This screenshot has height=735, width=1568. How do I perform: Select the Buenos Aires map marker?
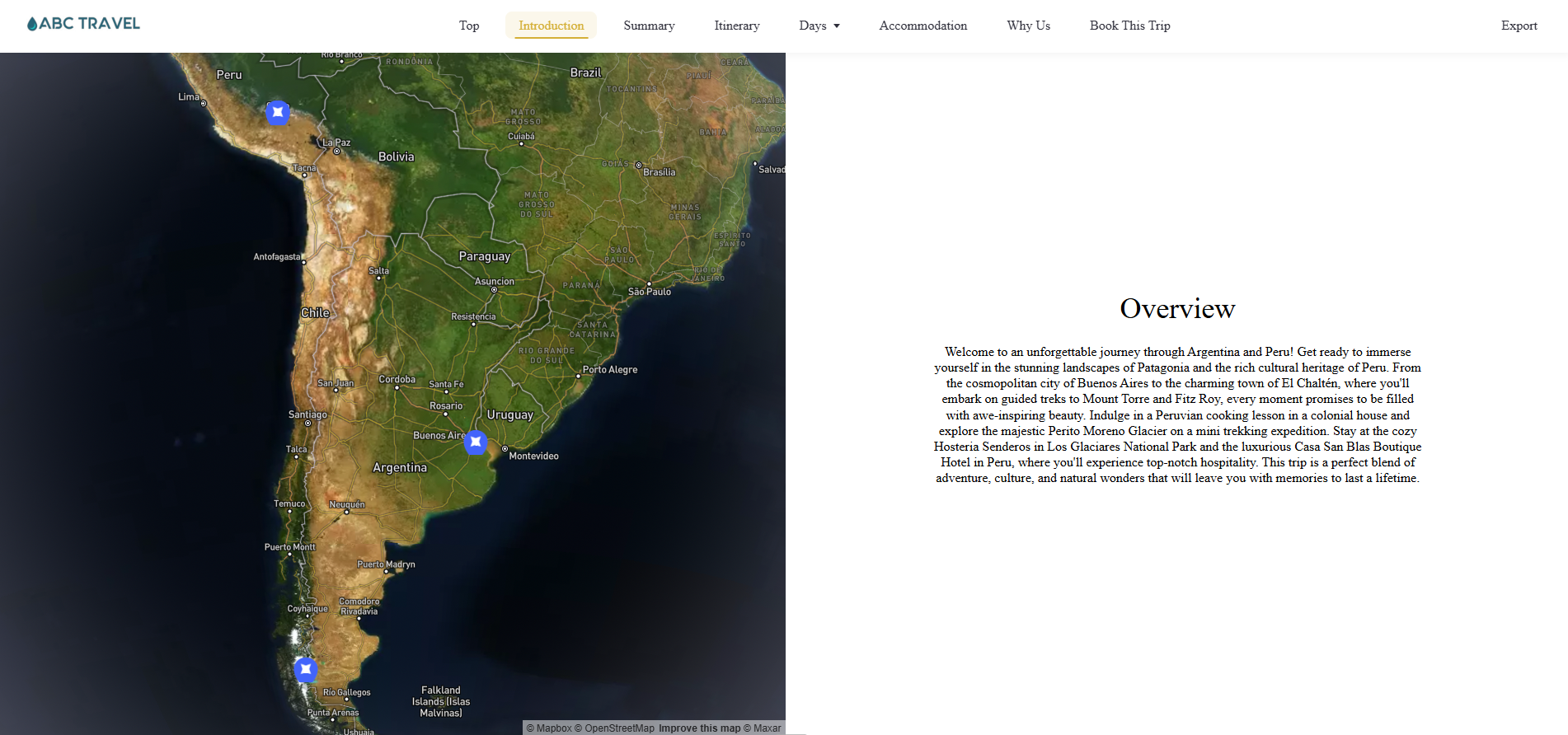point(476,442)
